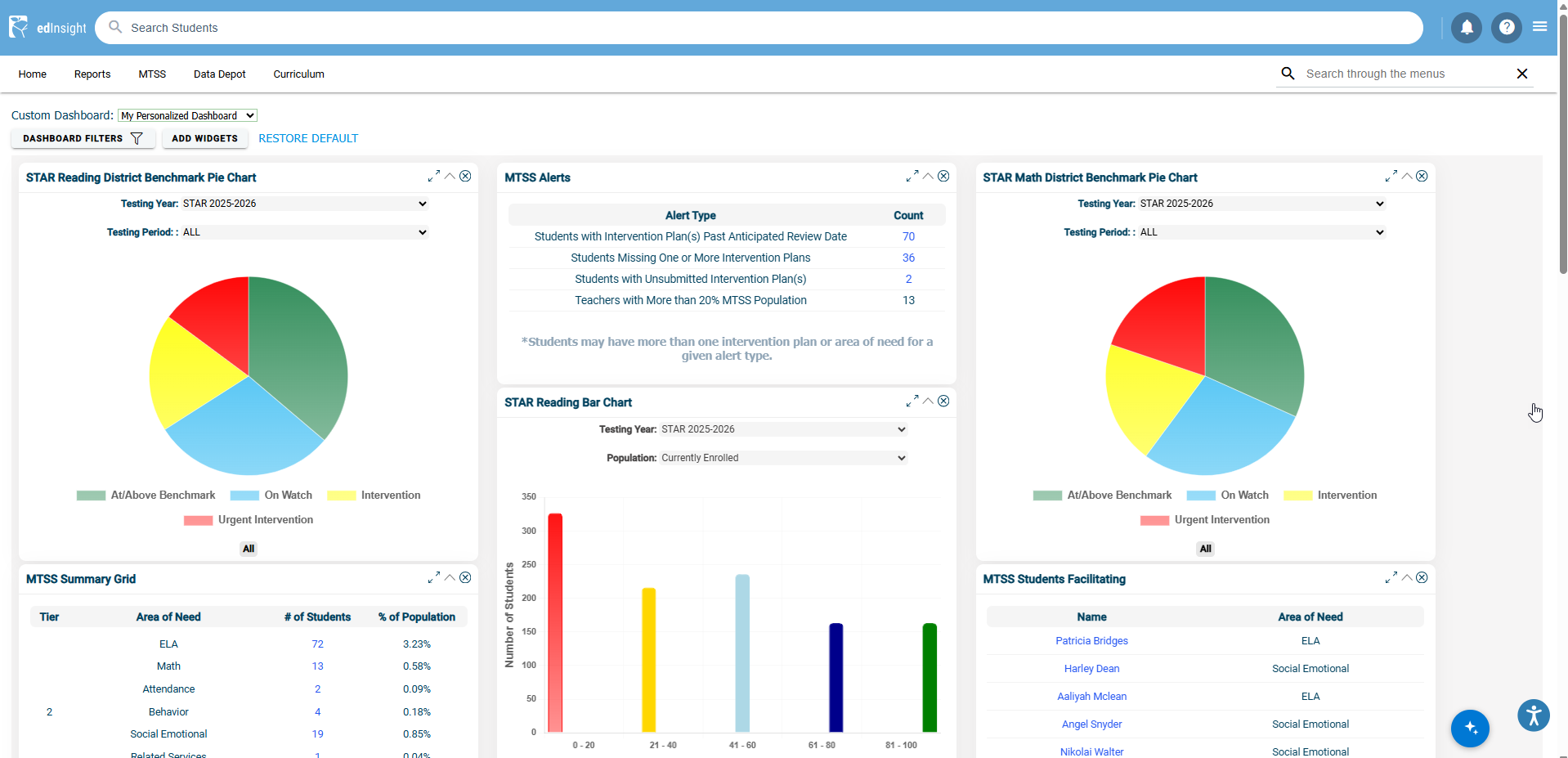Click the Dashboard Filters button
The width and height of the screenshot is (1568, 758).
click(83, 138)
